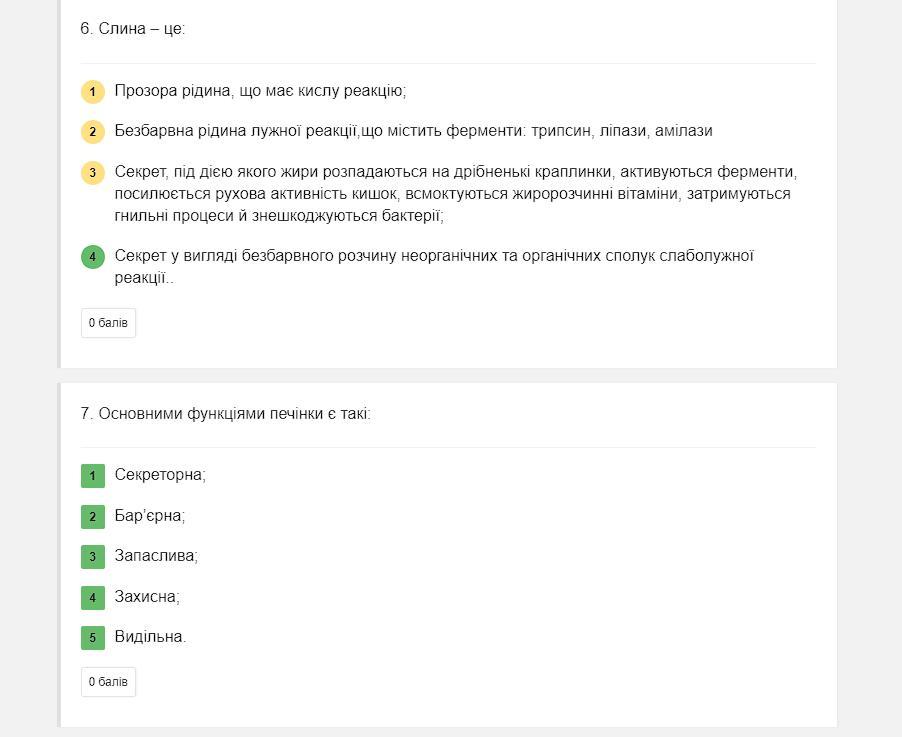Click answer text 'Прозора рідина, що має кислу реакцію'
Image resolution: width=902 pixels, height=737 pixels.
coord(260,91)
